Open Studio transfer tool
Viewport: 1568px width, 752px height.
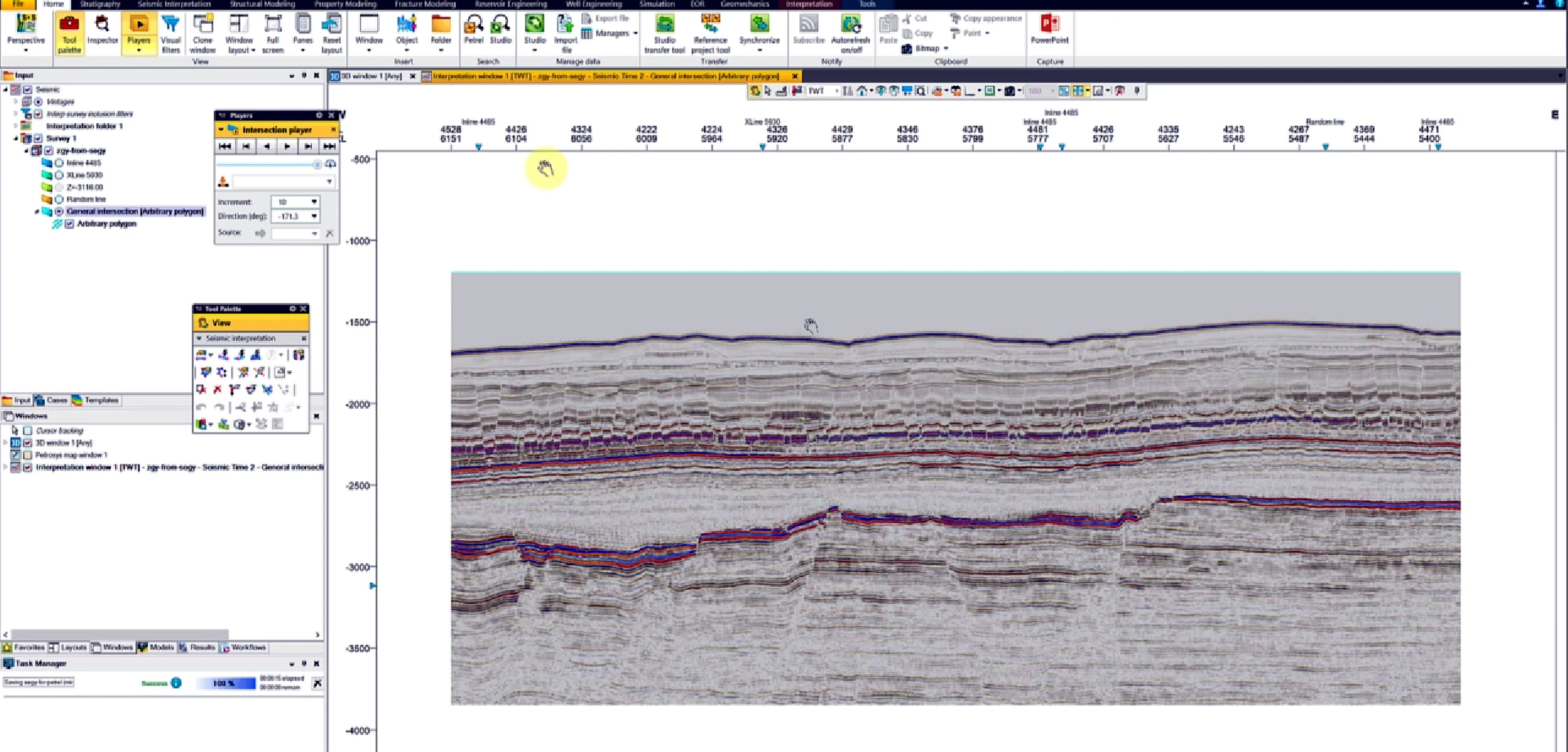[665, 34]
